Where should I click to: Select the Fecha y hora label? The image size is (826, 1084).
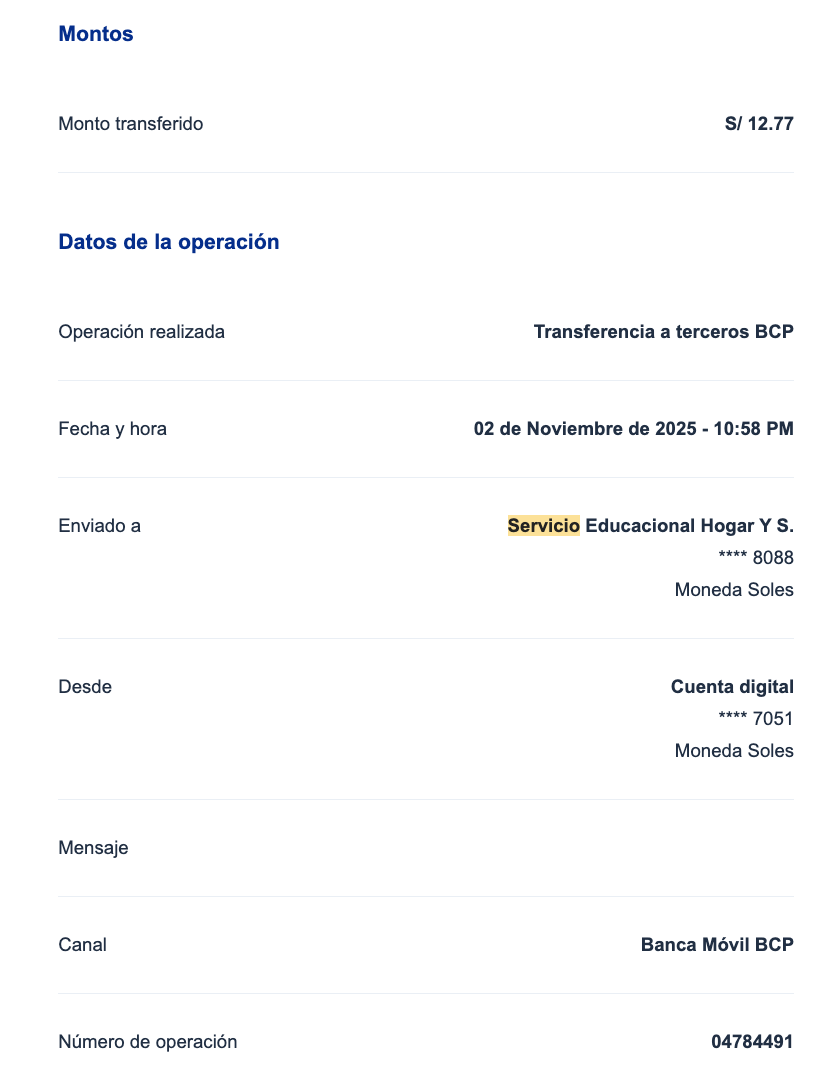tap(113, 429)
